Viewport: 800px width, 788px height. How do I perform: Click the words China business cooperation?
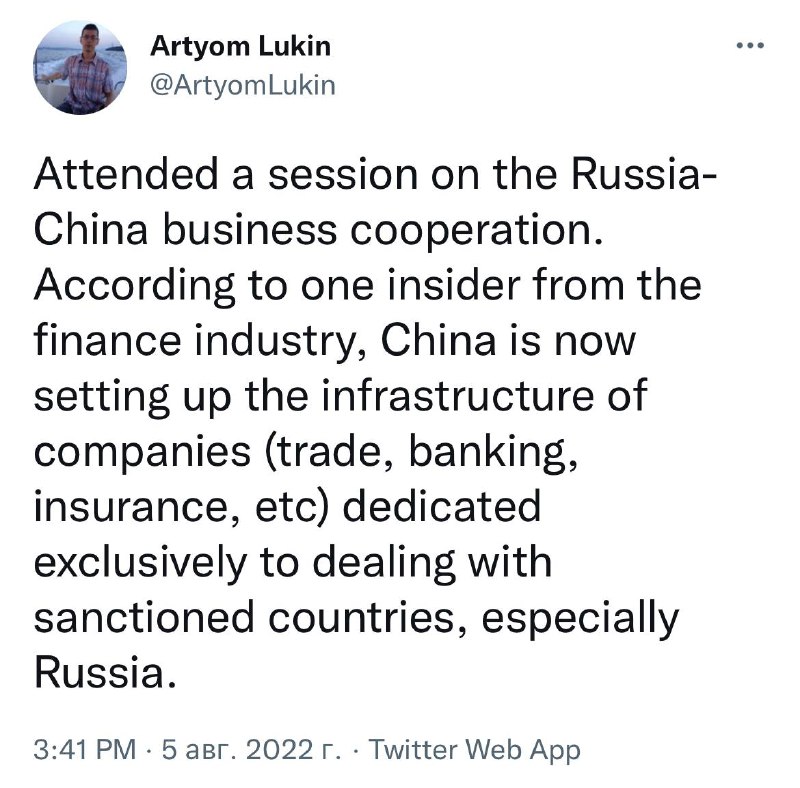pos(318,230)
